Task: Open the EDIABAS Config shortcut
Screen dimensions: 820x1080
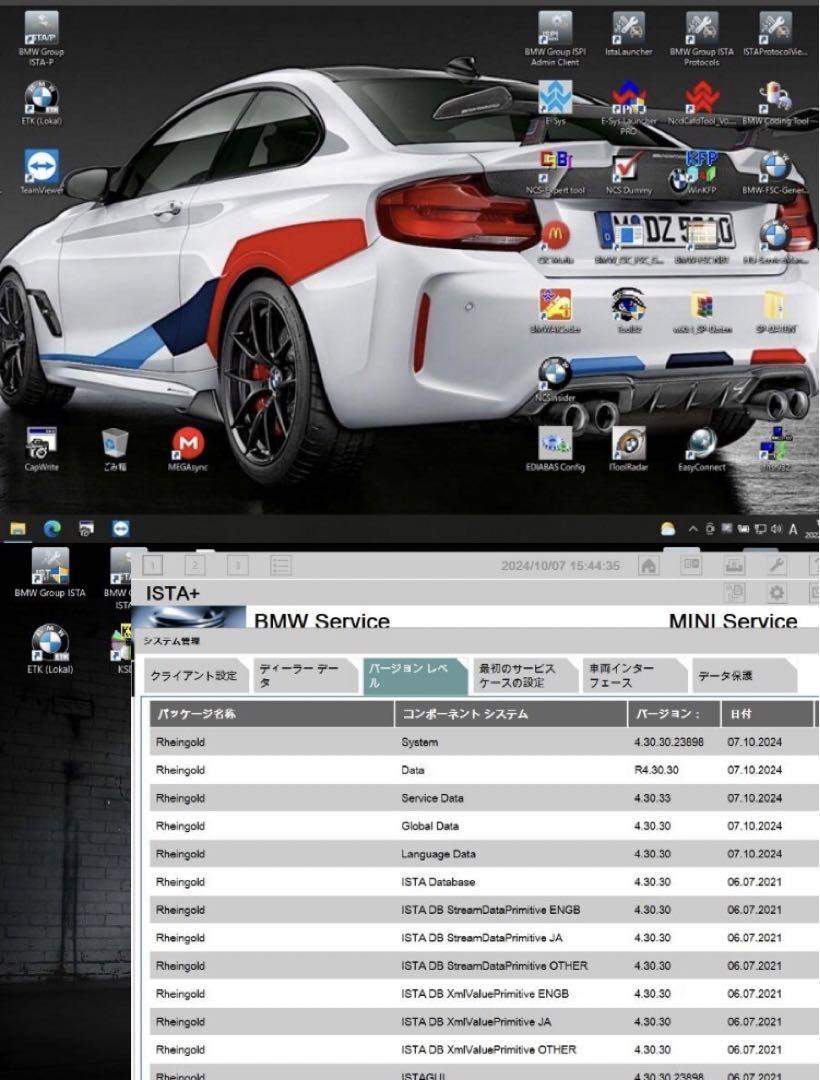Action: pyautogui.click(x=555, y=449)
